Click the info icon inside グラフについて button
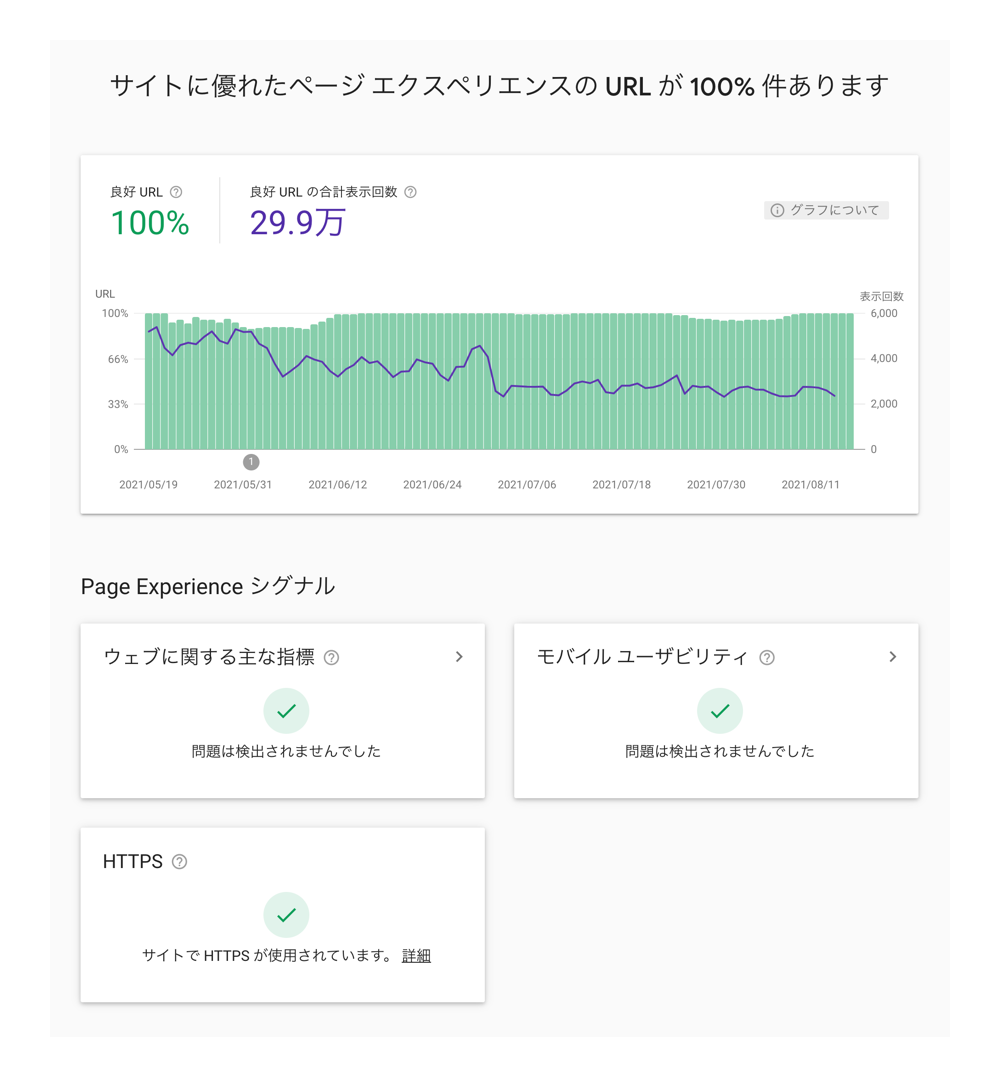 [x=778, y=210]
